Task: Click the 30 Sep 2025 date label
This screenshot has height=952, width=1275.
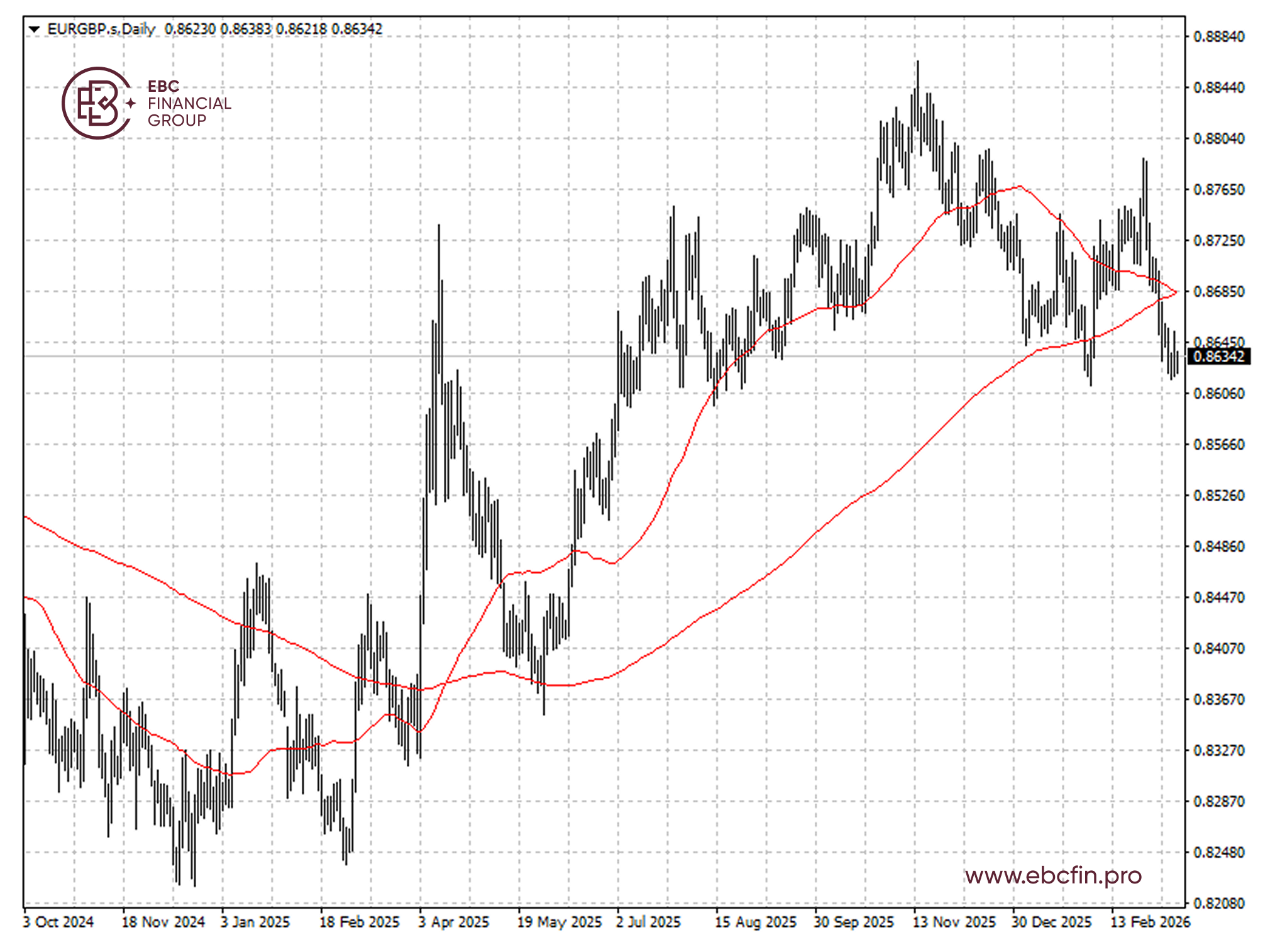Action: (x=854, y=922)
